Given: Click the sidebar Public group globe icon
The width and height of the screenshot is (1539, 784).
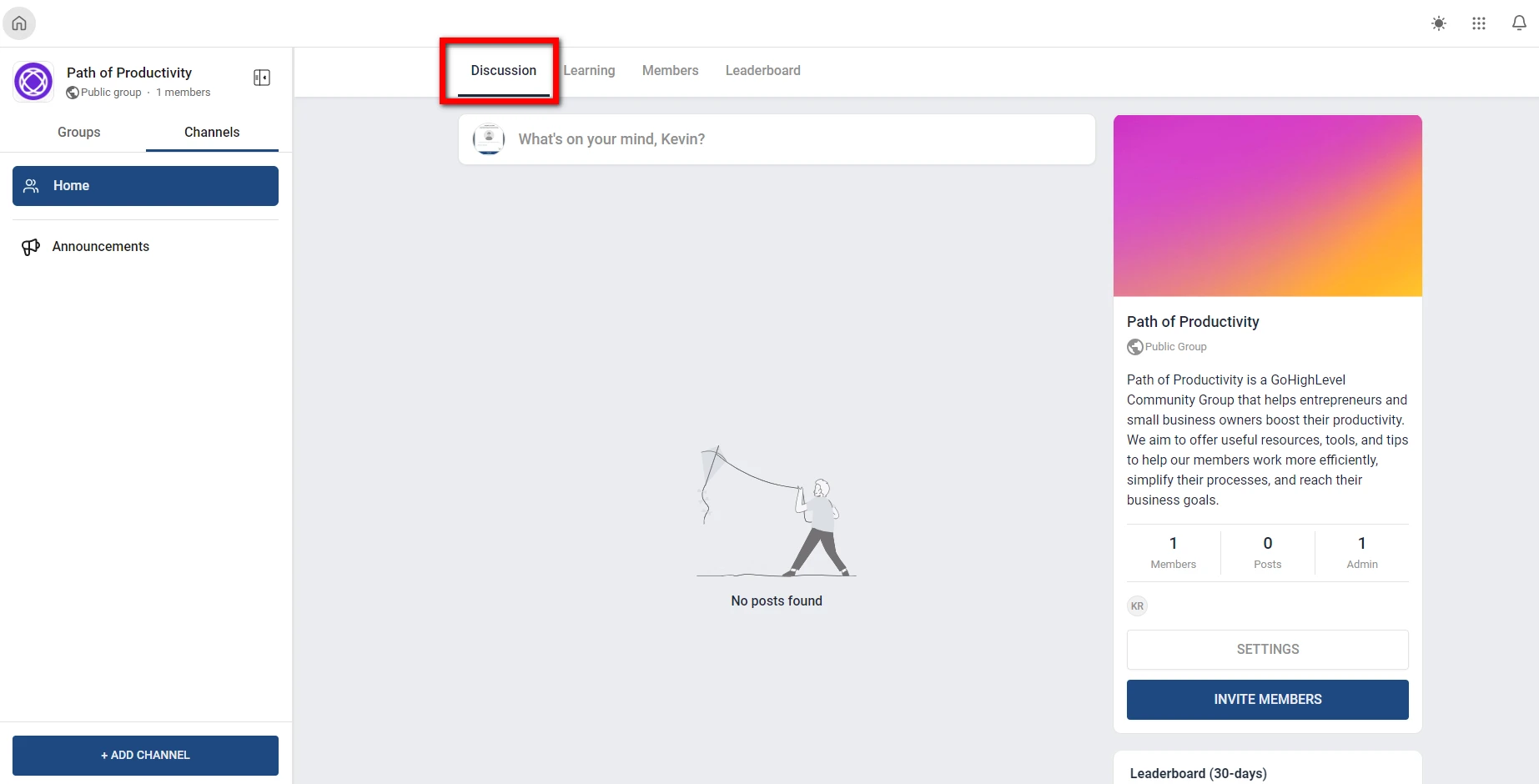Looking at the screenshot, I should [73, 93].
